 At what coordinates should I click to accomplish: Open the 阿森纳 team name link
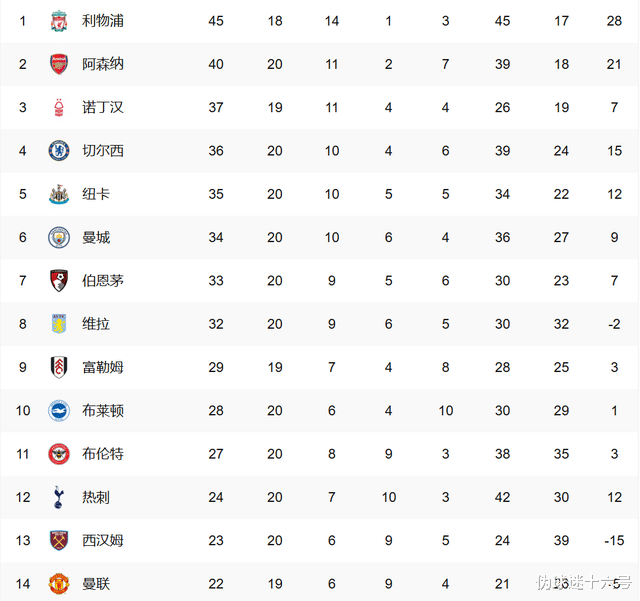point(103,64)
